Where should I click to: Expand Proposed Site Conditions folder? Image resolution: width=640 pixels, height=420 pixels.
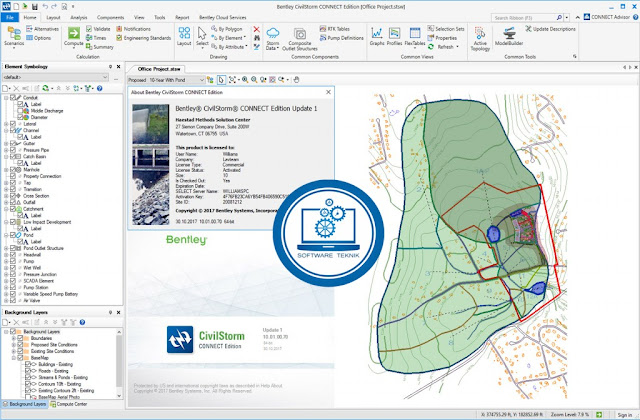(13, 344)
